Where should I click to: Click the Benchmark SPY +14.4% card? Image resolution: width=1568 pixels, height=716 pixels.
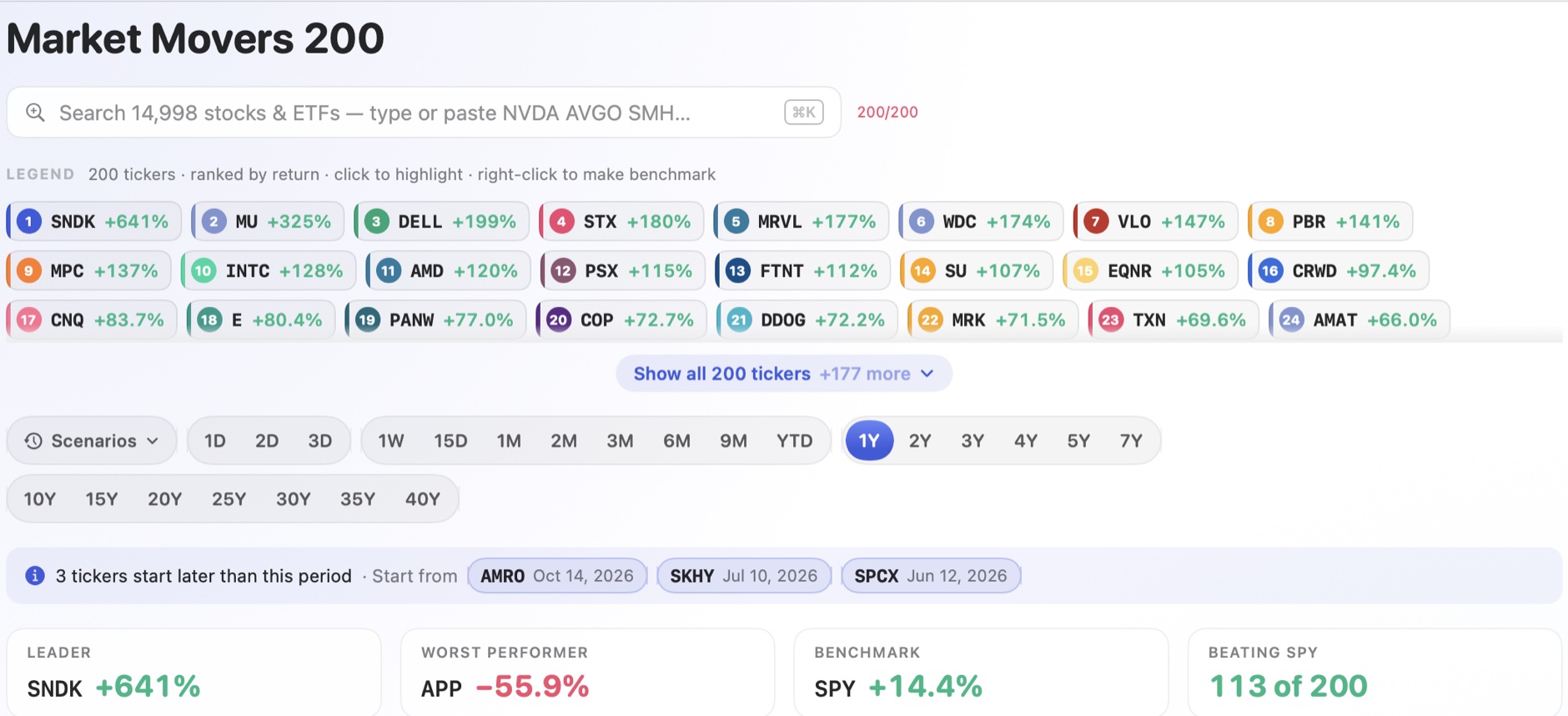pos(982,673)
